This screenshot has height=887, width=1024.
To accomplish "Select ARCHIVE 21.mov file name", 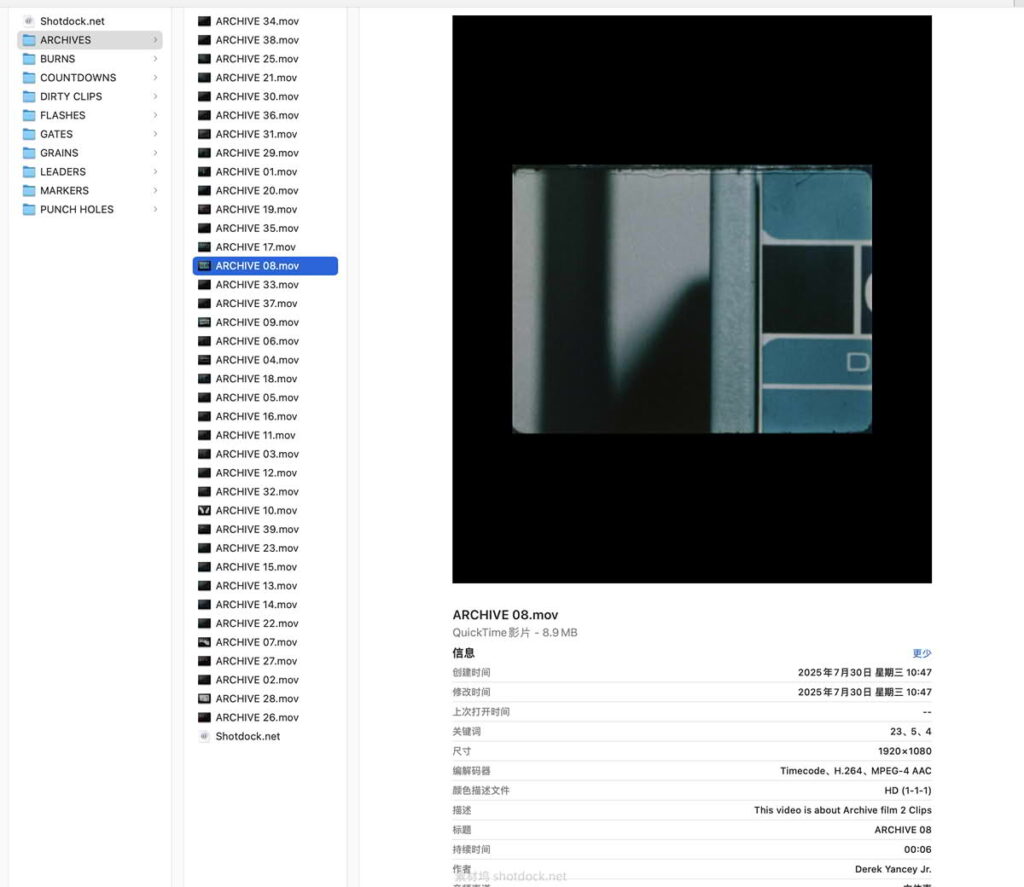I will [256, 78].
